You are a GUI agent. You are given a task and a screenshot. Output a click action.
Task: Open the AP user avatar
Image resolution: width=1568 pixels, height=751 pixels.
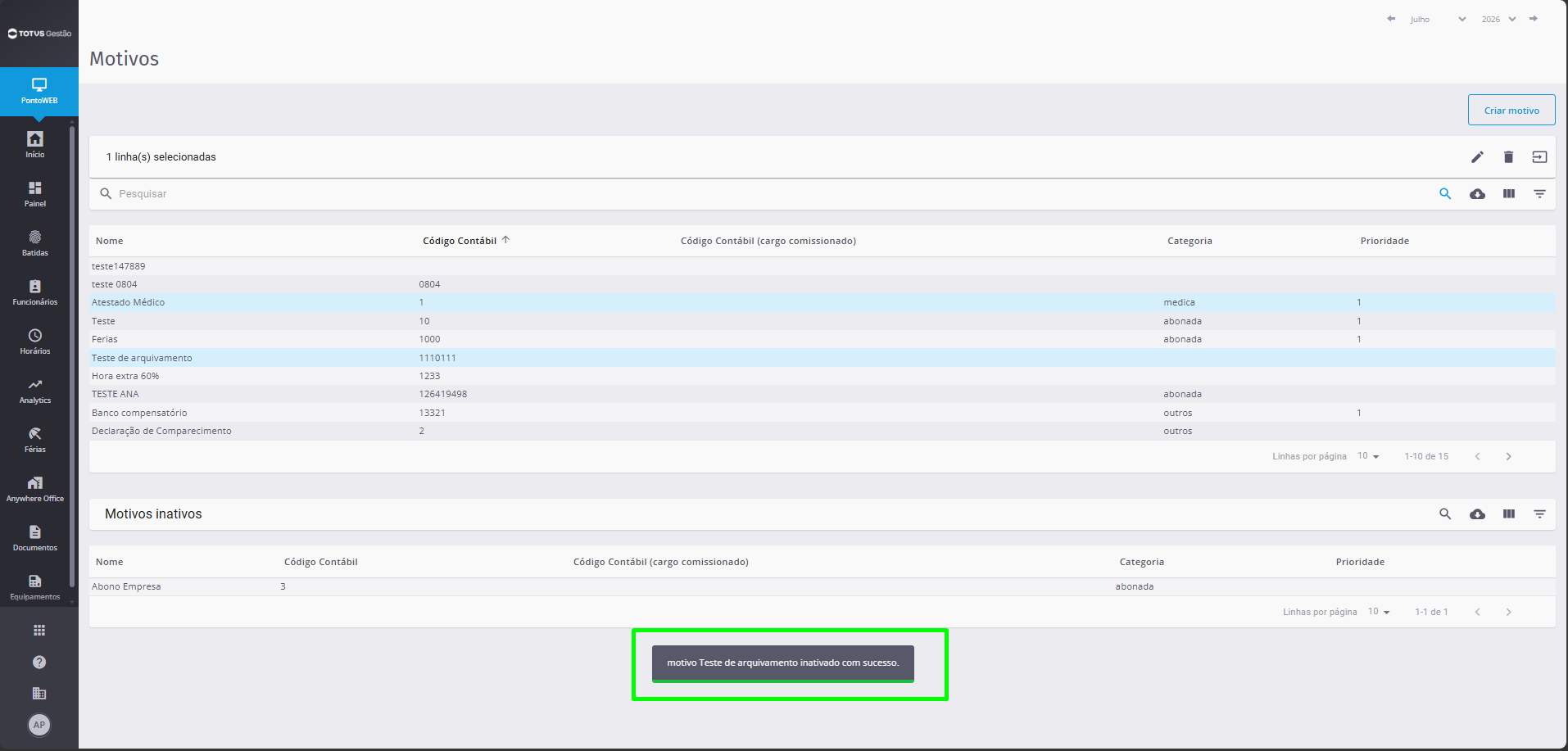[39, 725]
